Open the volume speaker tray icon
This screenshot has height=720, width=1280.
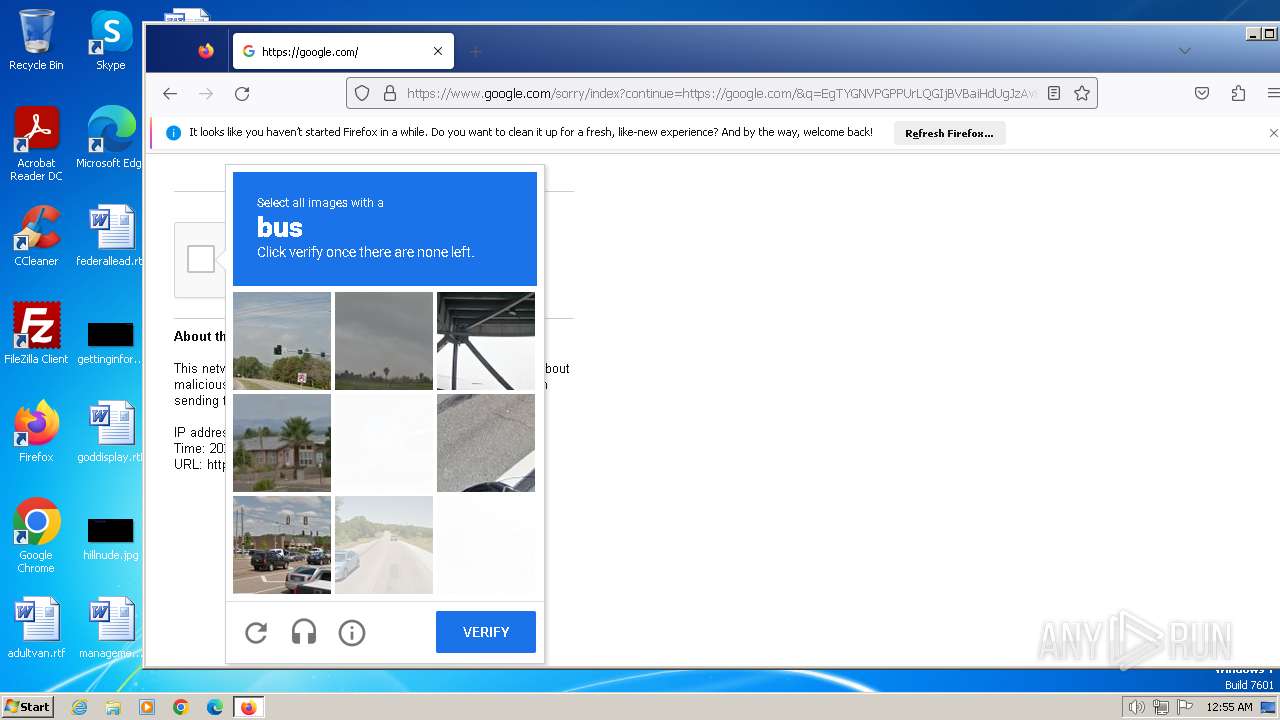click(x=1136, y=707)
